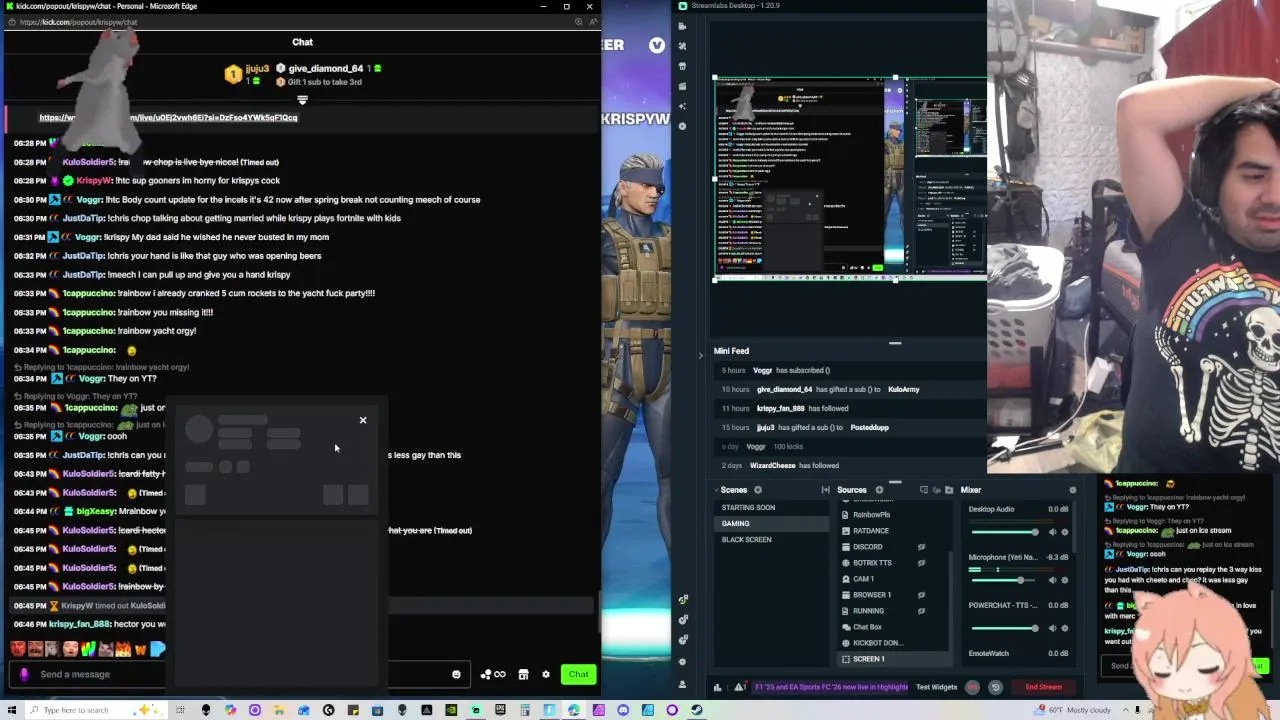Viewport: 1280px width, 720px height.
Task: Collapse the Streamlabs side panel arrow
Action: click(700, 355)
